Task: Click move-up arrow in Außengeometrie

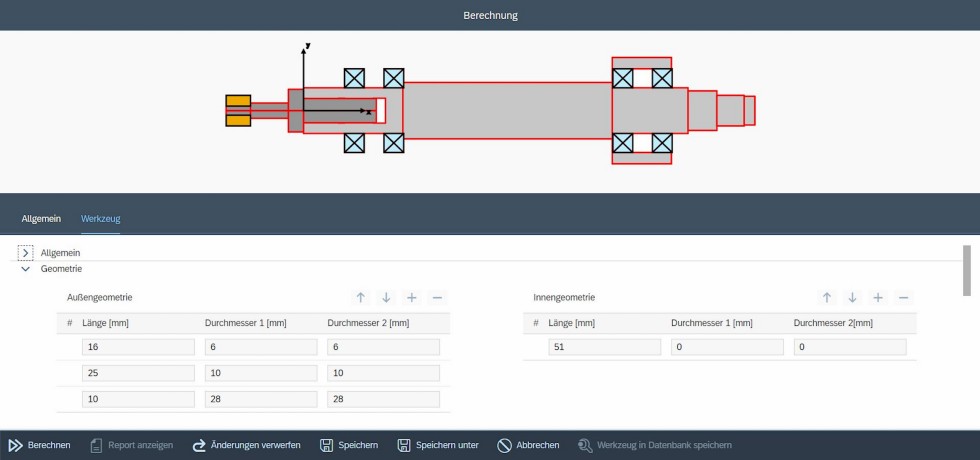Action: coord(361,297)
